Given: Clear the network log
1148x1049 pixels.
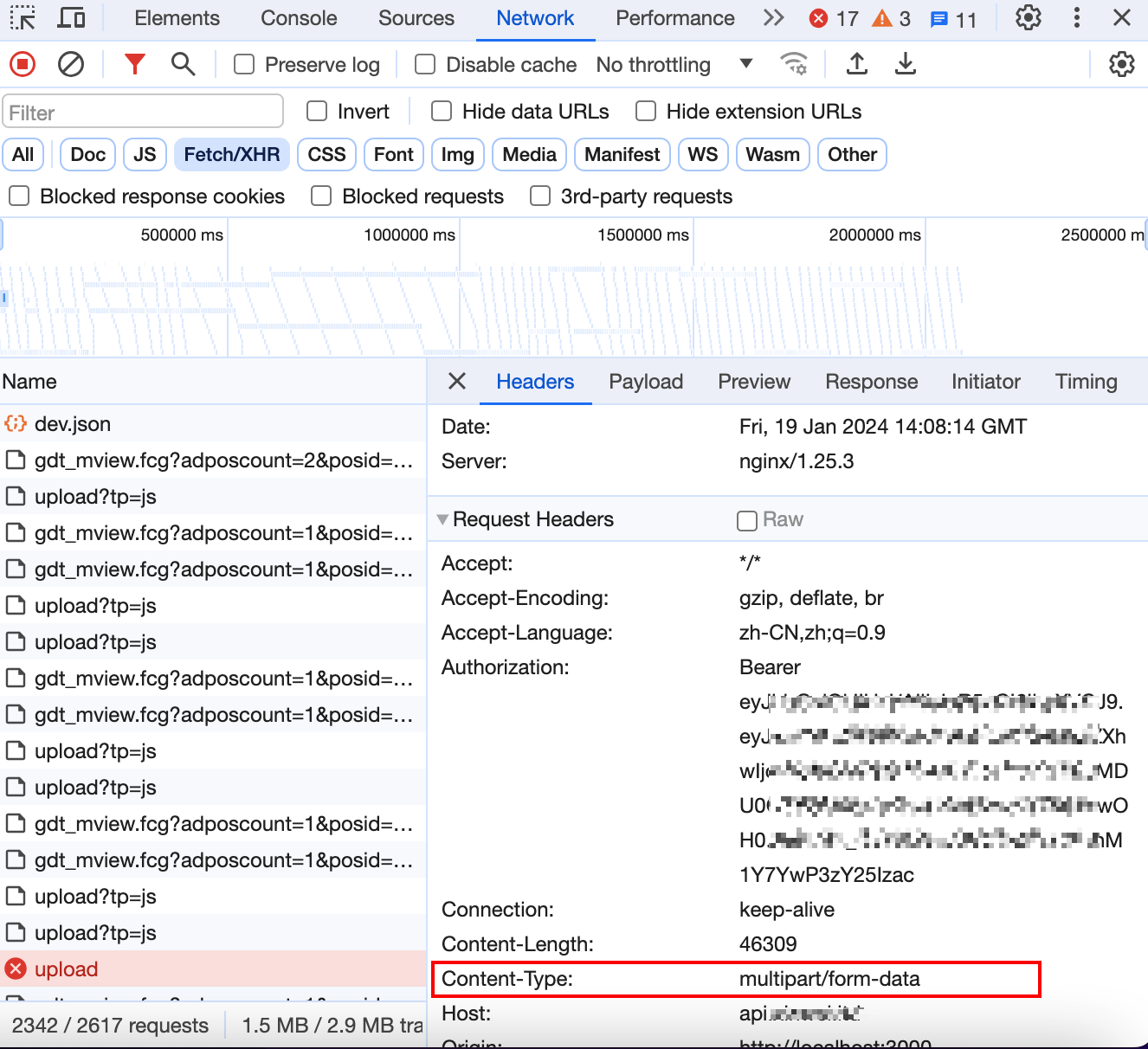Looking at the screenshot, I should point(71,64).
